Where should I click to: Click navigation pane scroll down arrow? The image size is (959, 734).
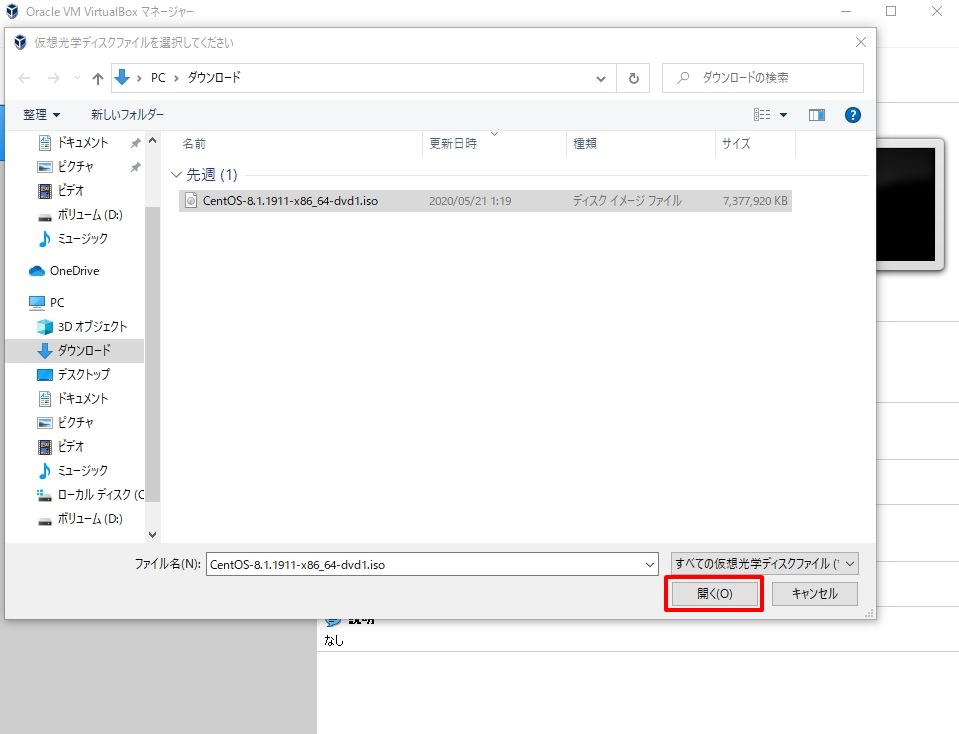tap(153, 535)
